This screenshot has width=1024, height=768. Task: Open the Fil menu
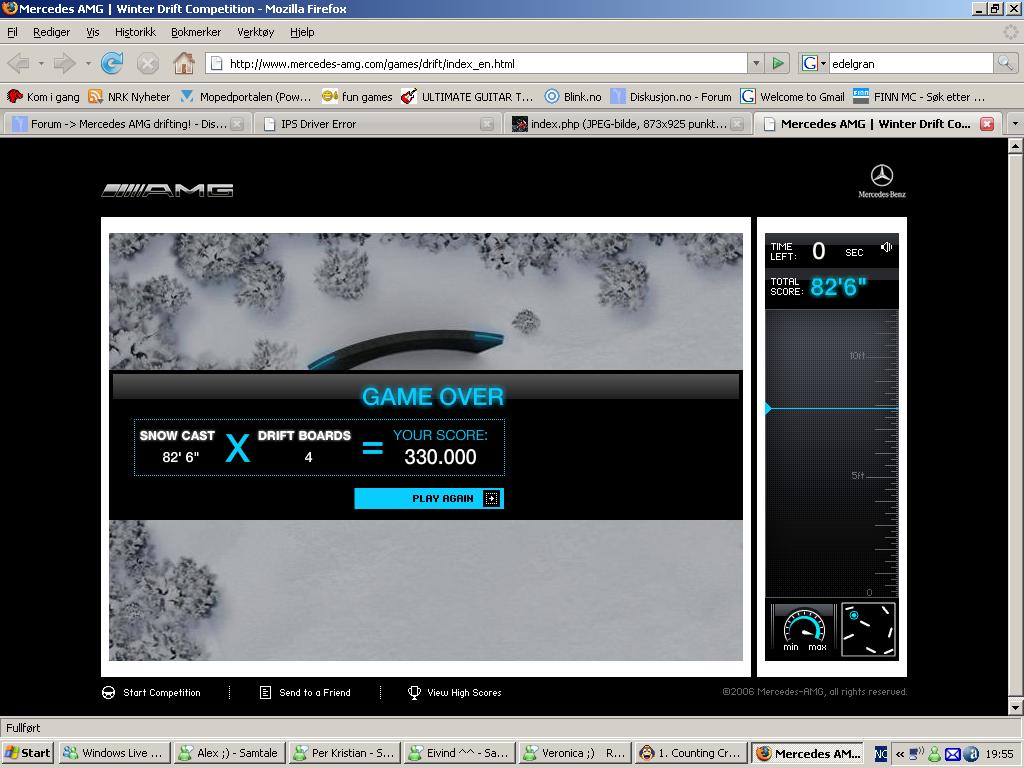click(12, 32)
